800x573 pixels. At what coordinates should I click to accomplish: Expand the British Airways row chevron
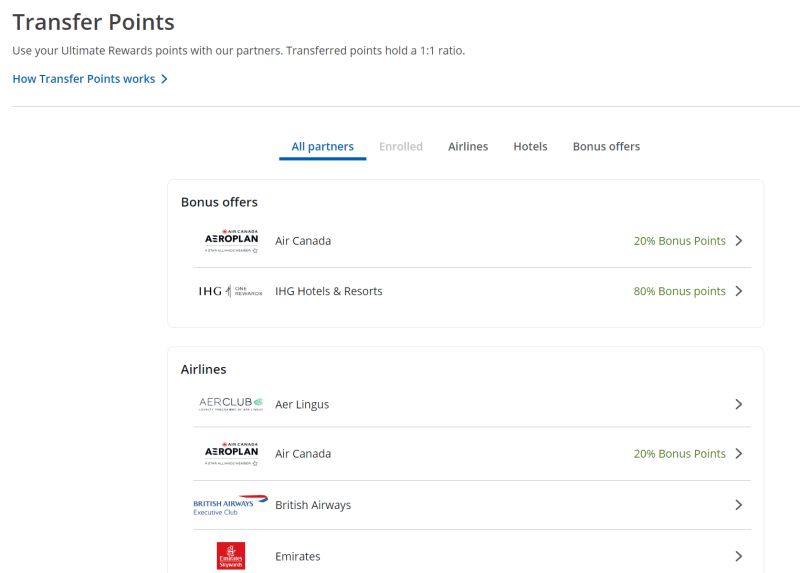pyautogui.click(x=739, y=505)
